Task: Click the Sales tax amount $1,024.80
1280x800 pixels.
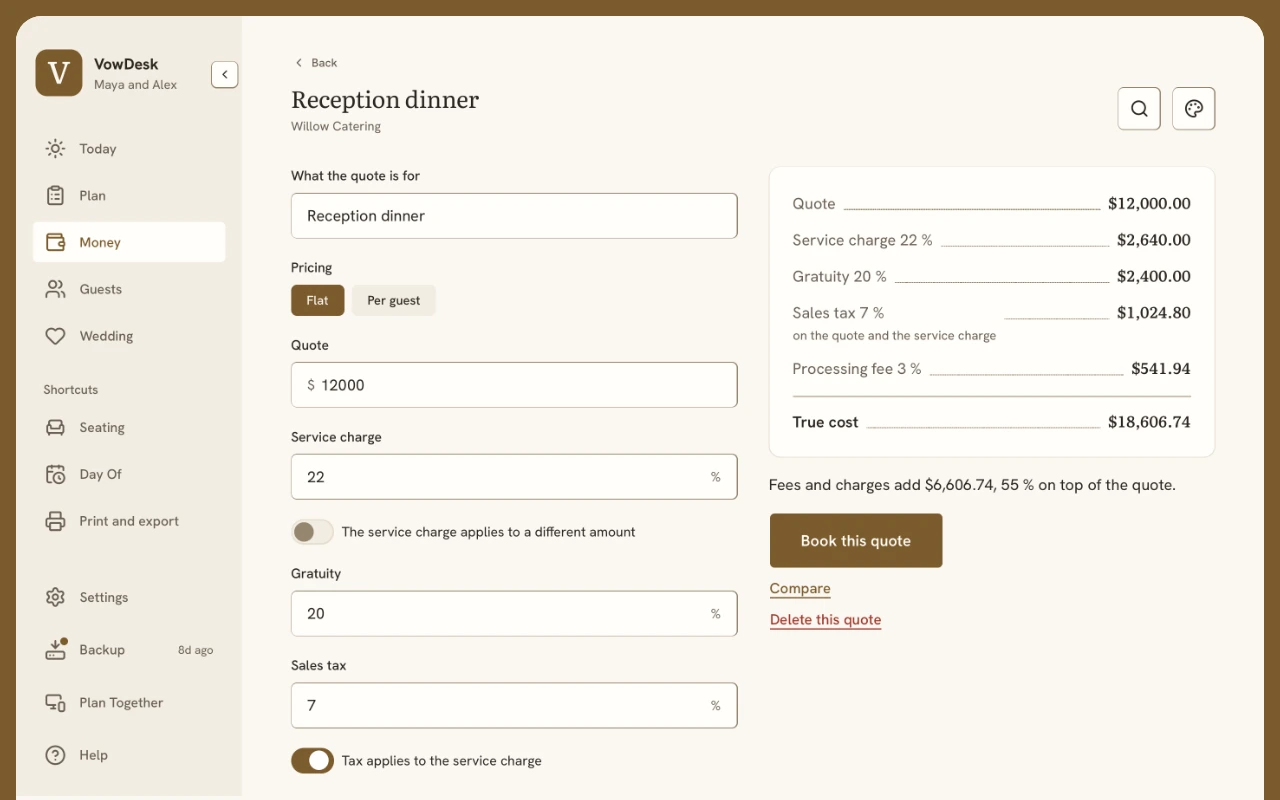Action: (1154, 313)
